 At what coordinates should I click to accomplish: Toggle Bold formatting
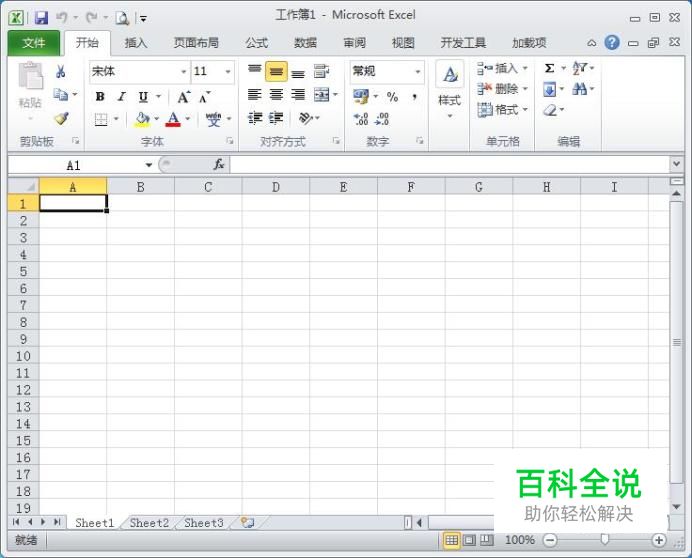point(100,97)
